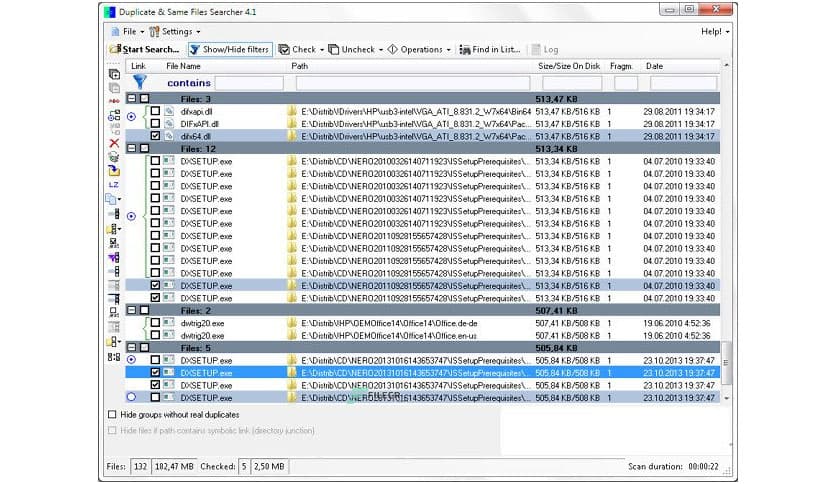The height and width of the screenshot is (484, 836).
Task: Select the link radio button of Files: 3 group
Action: (131, 116)
